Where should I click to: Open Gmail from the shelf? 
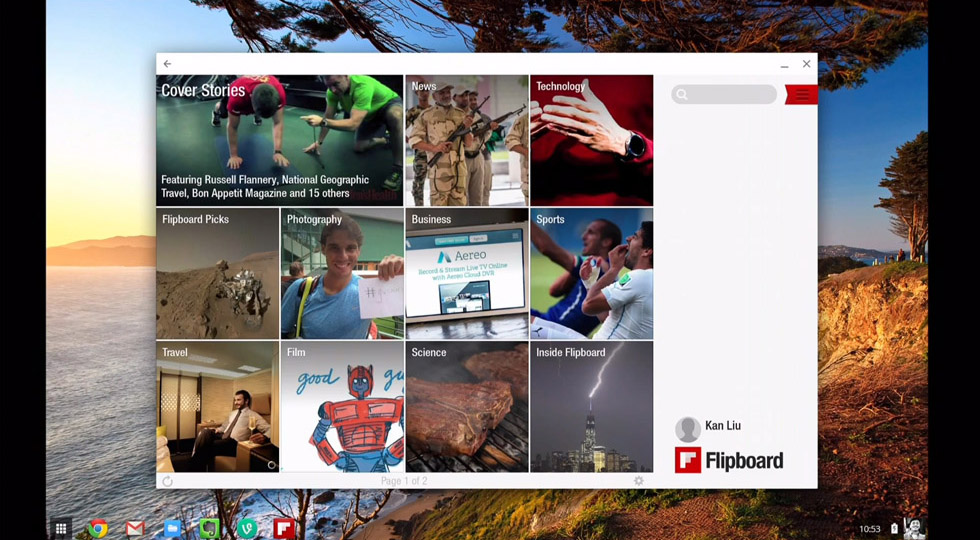point(135,528)
